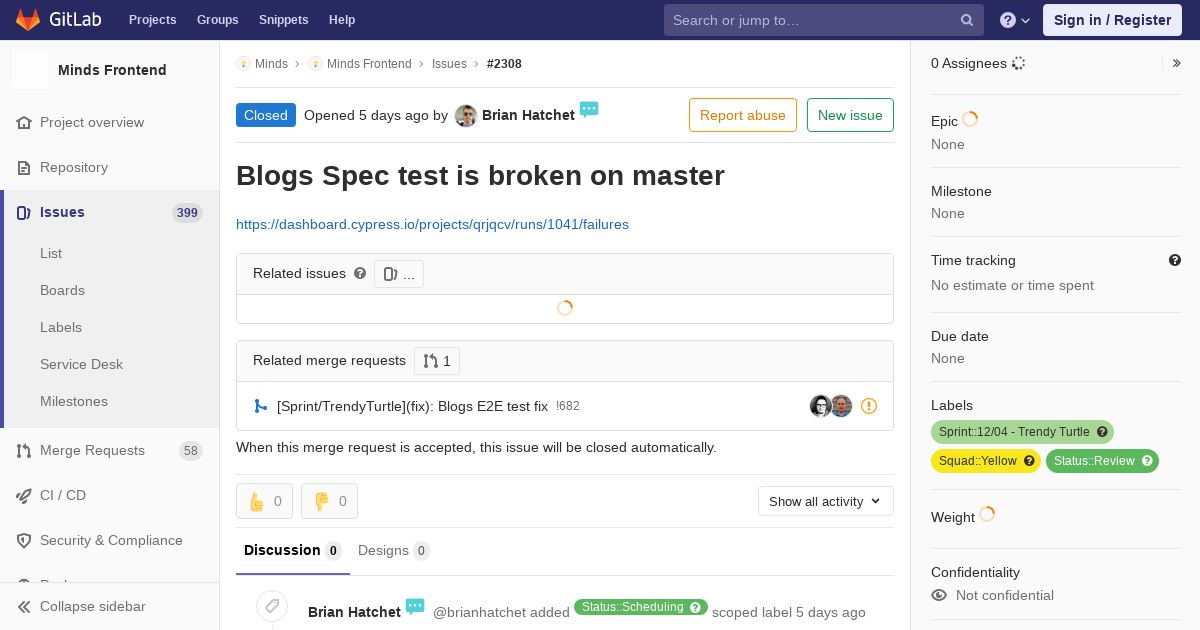Click the GitLab fox logo
The width and height of the screenshot is (1200, 630).
pos(28,19)
